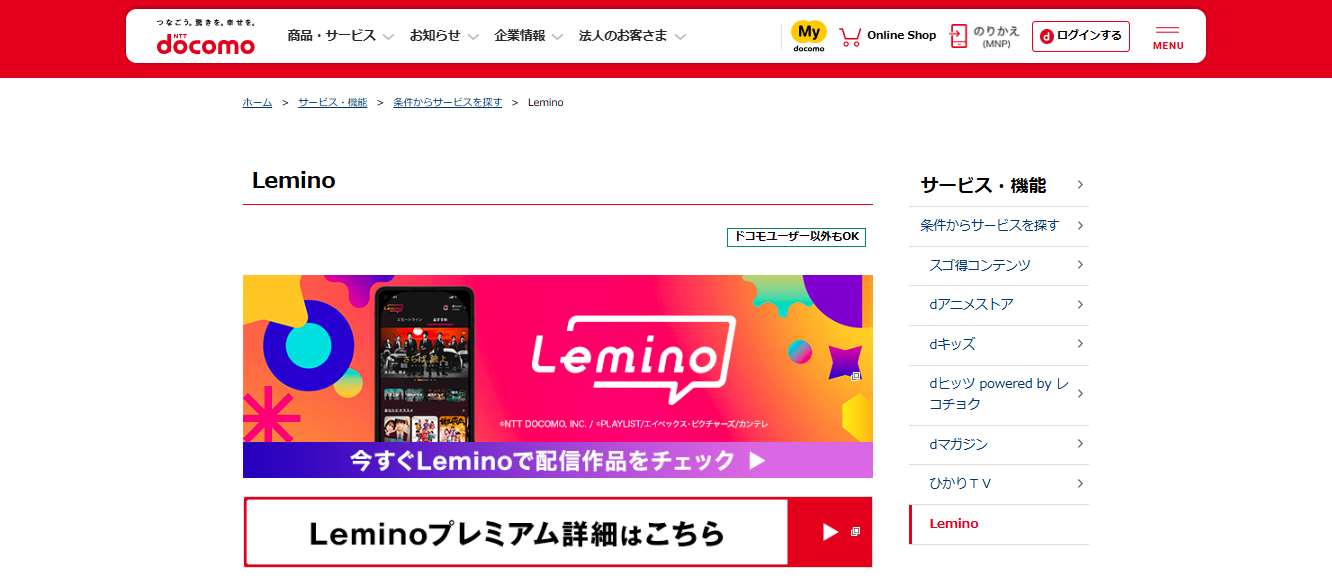Expand the 企業情報 dropdown menu
The width and height of the screenshot is (1332, 583).
pyautogui.click(x=529, y=36)
